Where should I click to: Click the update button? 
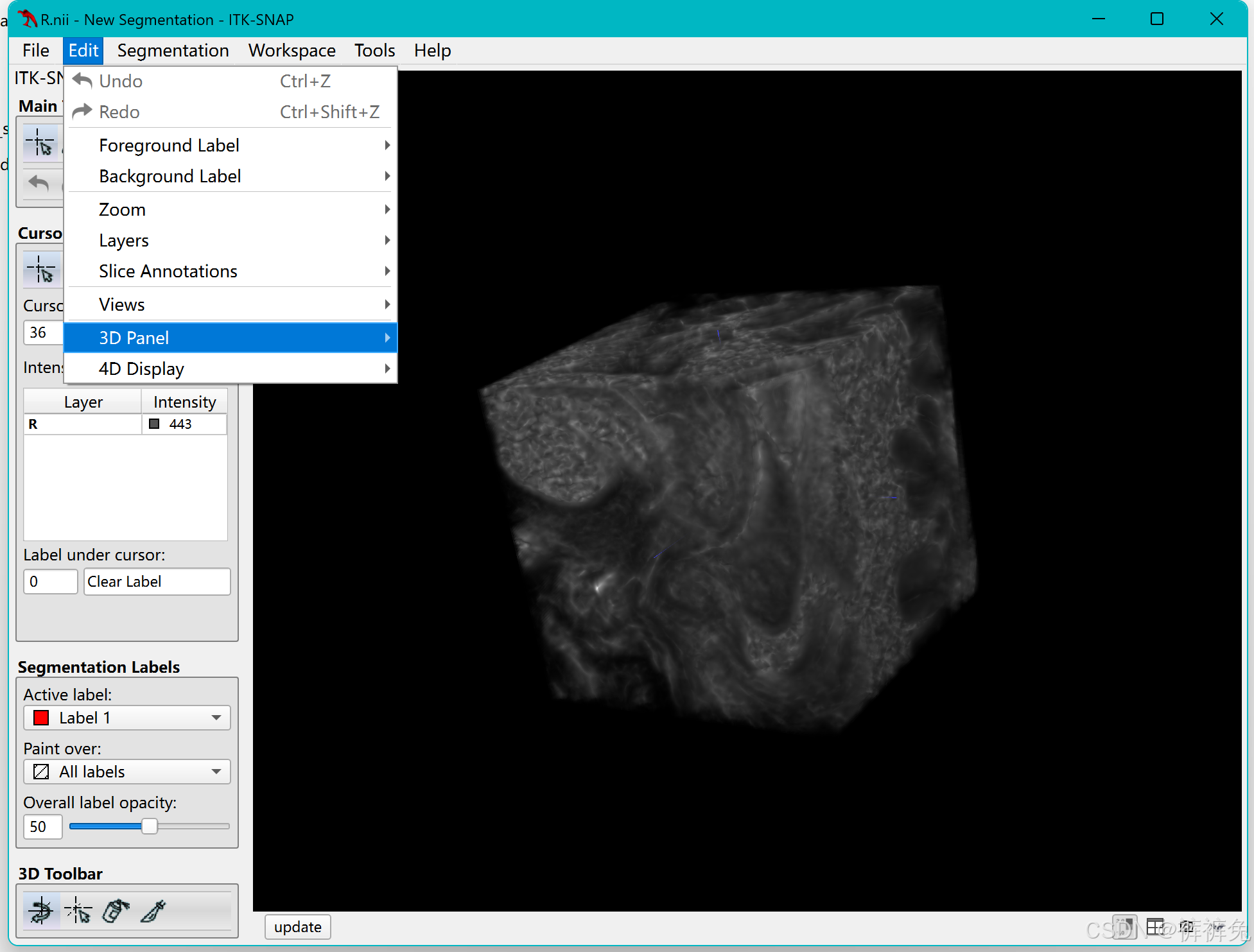coord(299,927)
